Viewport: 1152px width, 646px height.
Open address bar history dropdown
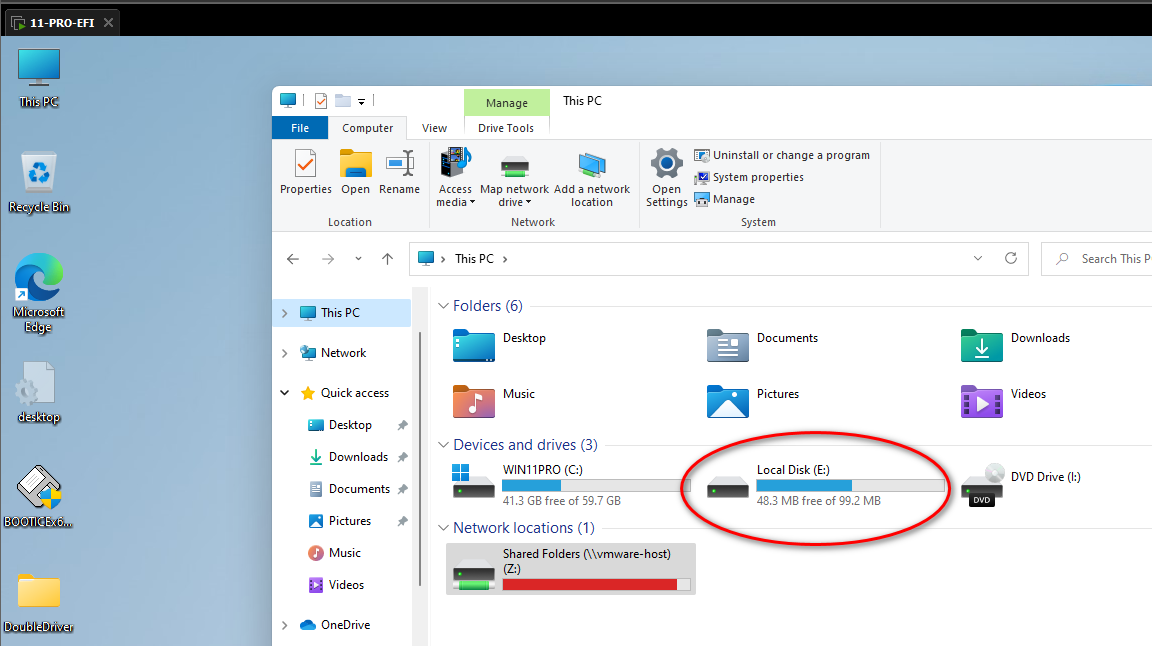[x=978, y=259]
